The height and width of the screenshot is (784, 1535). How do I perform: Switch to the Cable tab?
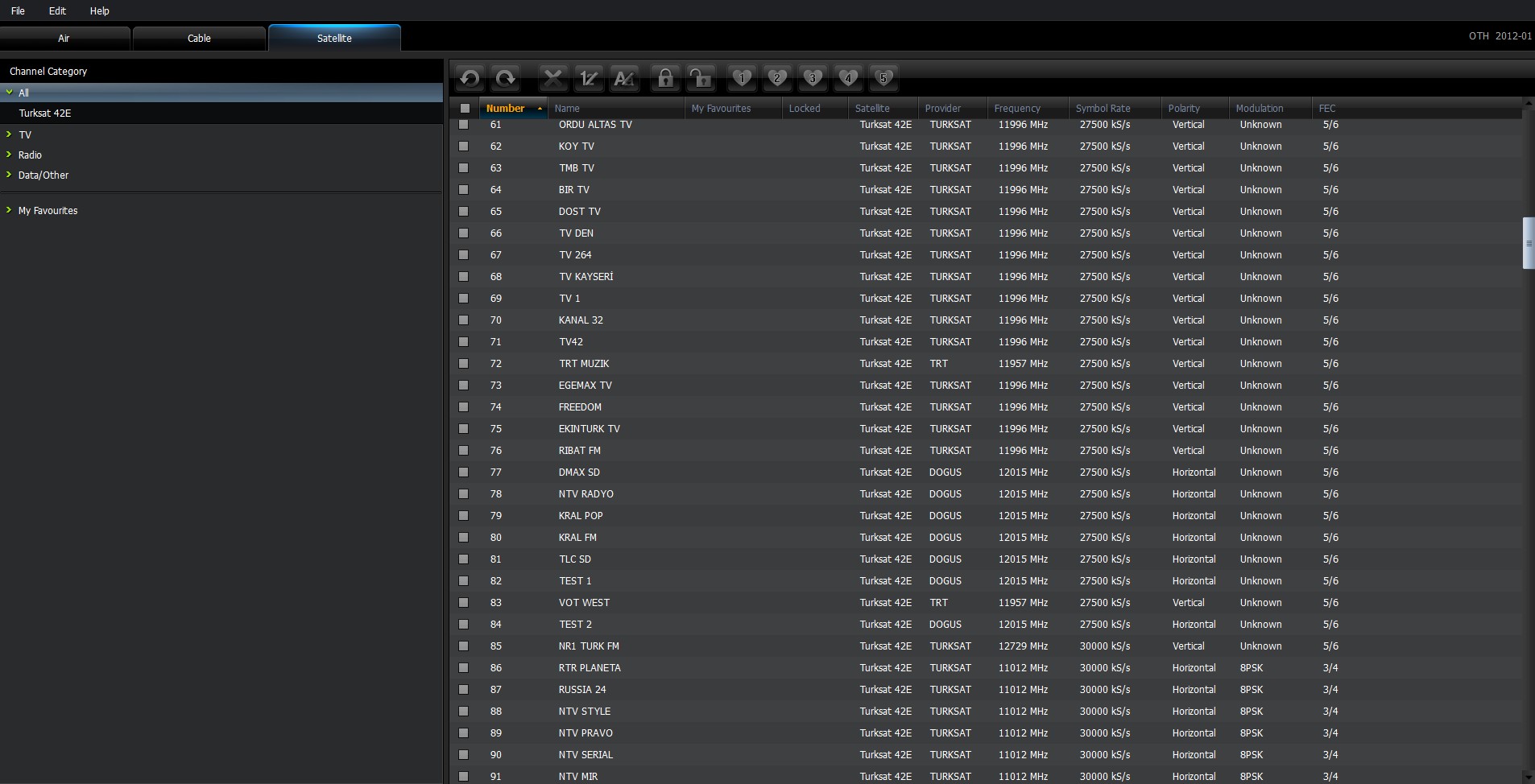[x=199, y=38]
